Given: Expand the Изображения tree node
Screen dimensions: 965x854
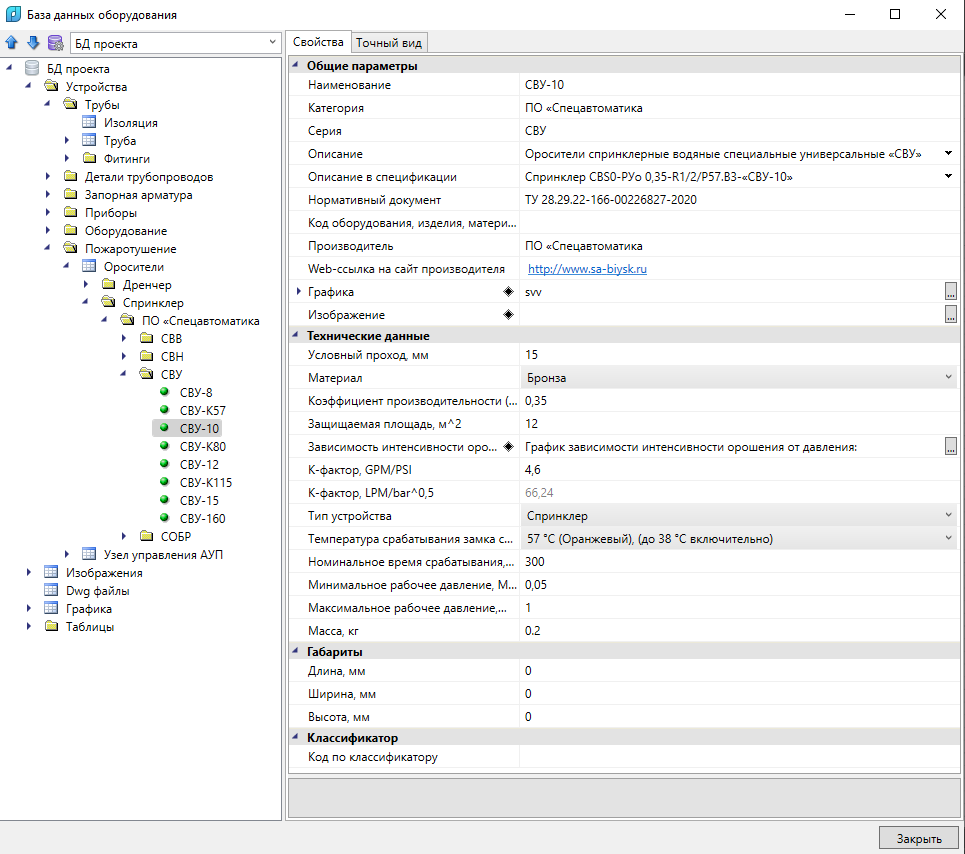Looking at the screenshot, I should click(x=28, y=572).
